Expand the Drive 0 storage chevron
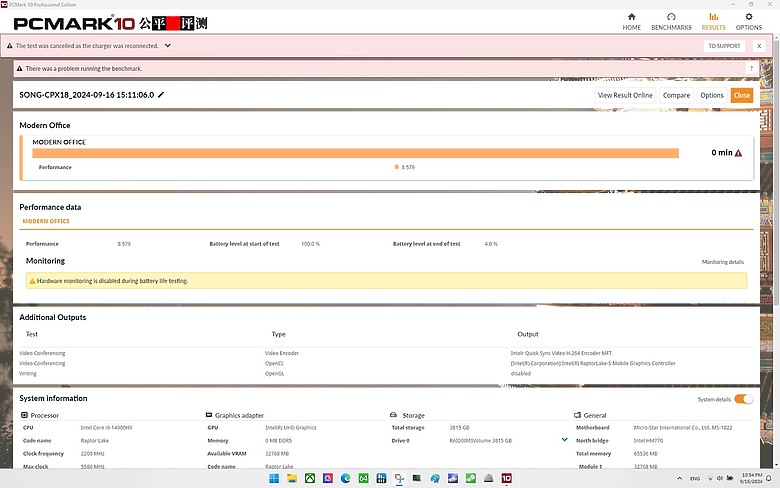Screen dimensions: 780x488 click(564, 440)
